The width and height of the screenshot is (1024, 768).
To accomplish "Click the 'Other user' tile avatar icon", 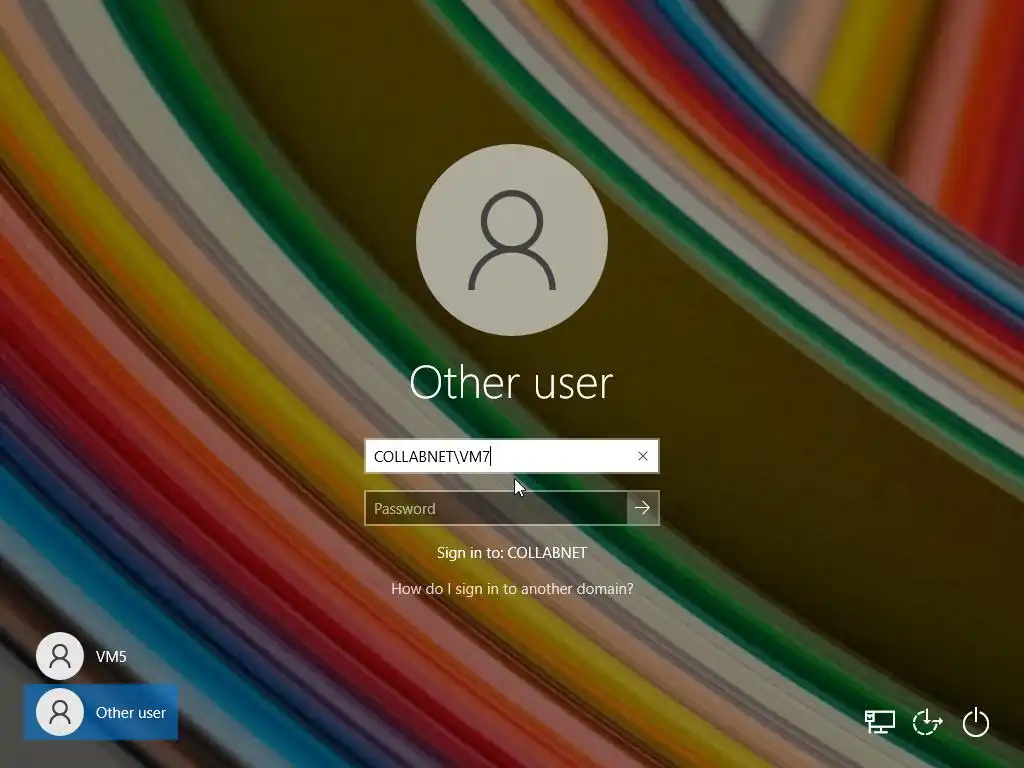I will (x=60, y=712).
